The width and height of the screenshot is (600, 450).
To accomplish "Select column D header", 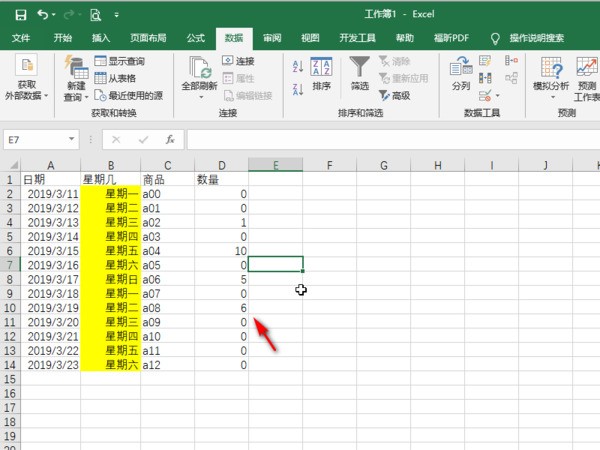I will pos(222,165).
